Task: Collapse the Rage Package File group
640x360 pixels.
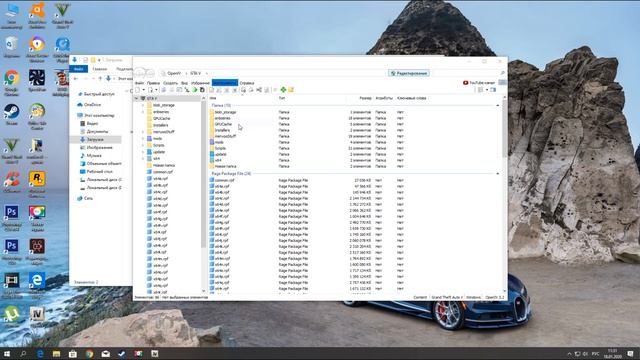Action: click(498, 174)
